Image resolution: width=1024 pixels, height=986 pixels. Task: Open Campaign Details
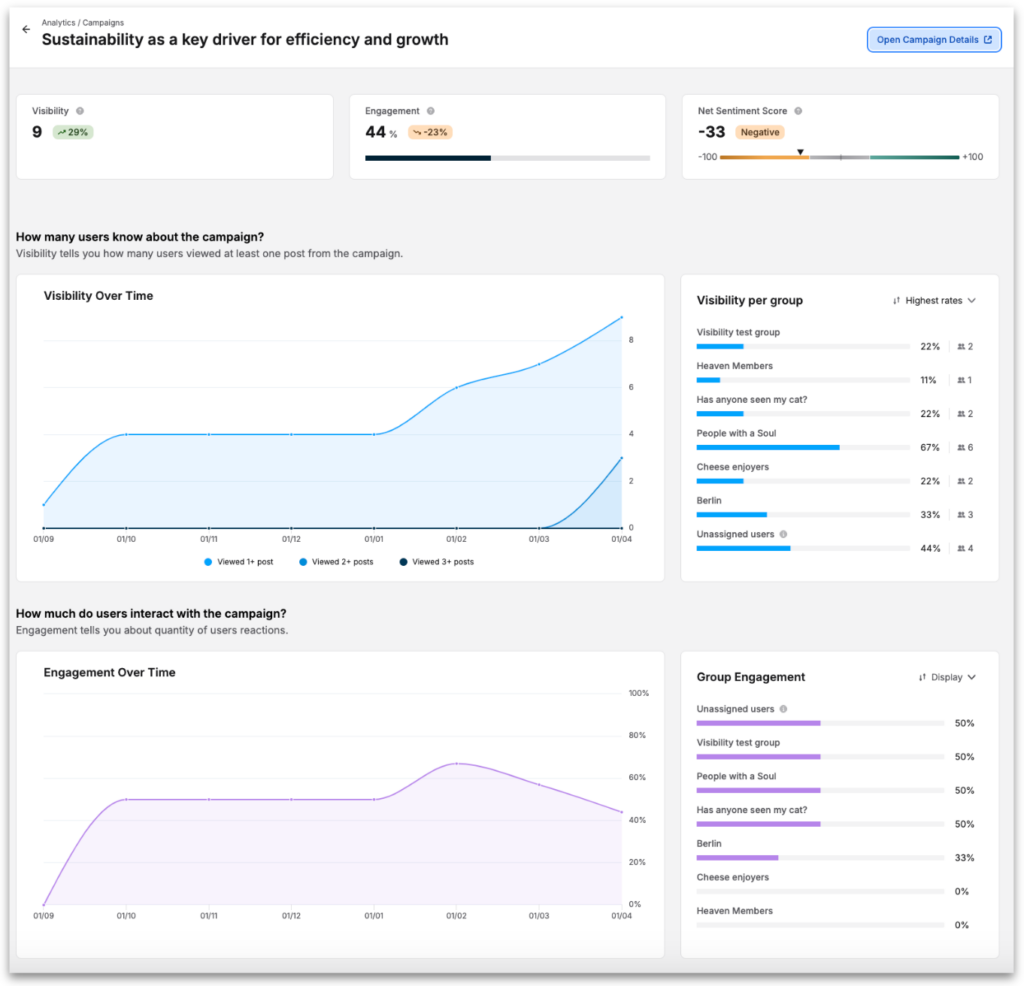click(930, 39)
